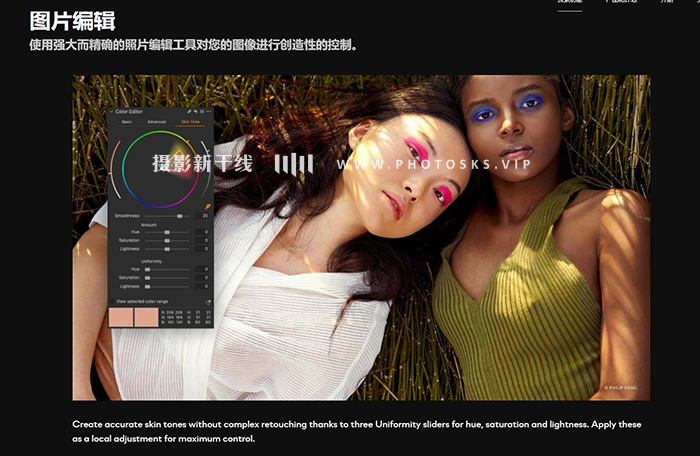Click the HSB readout values at panel bottom right
The image size is (700, 456).
(x=200, y=317)
